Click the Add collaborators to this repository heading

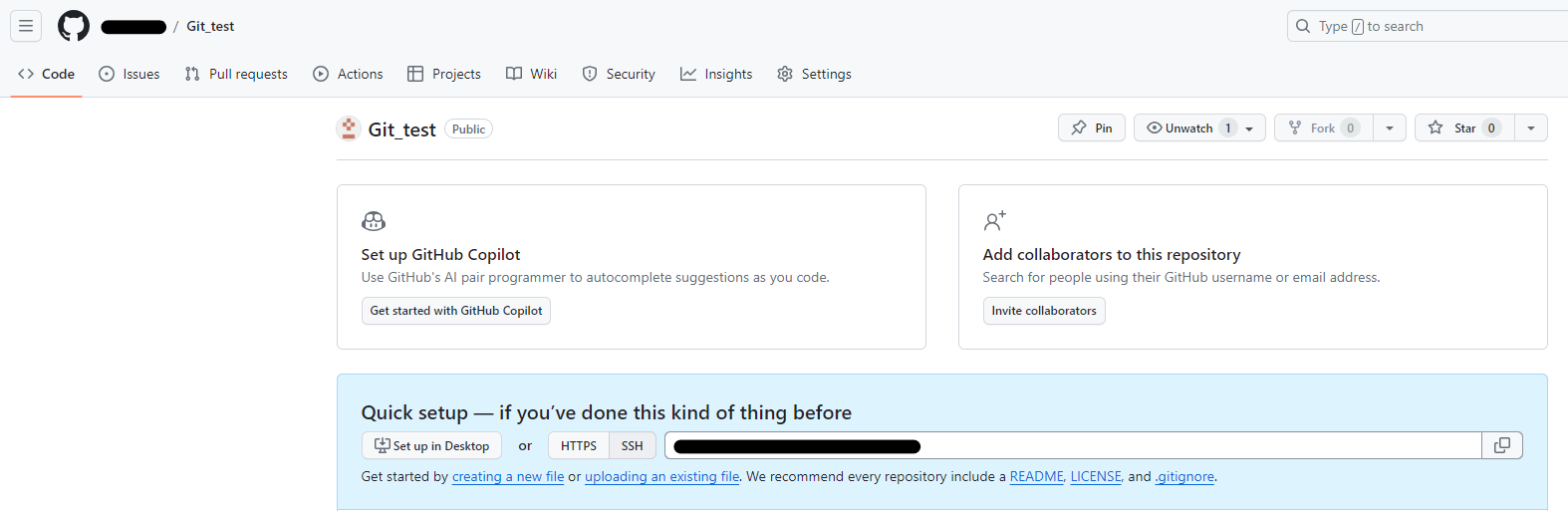[1112, 254]
